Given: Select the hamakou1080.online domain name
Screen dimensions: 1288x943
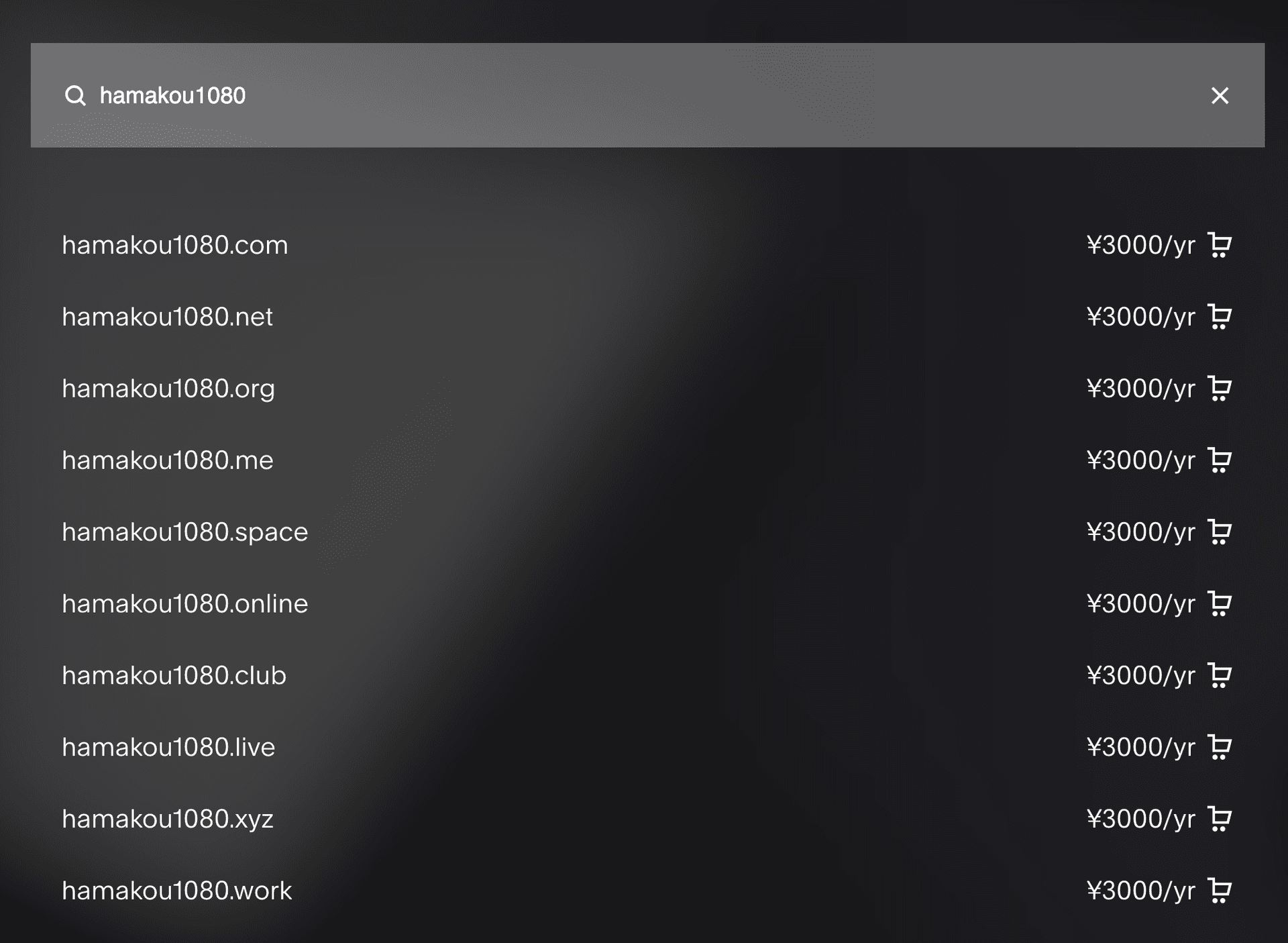Looking at the screenshot, I should pyautogui.click(x=185, y=604).
